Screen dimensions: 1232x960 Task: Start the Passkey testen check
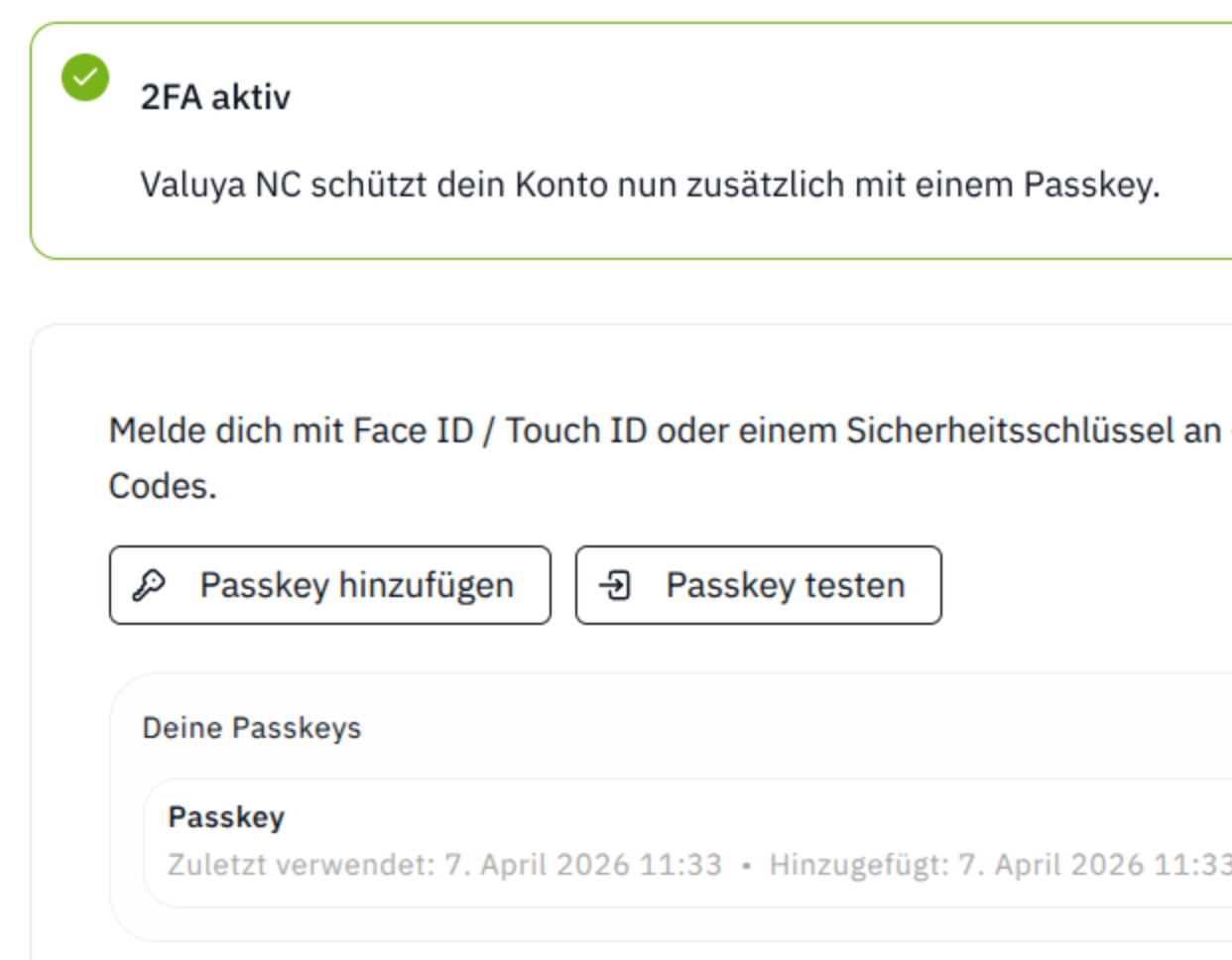tap(758, 585)
